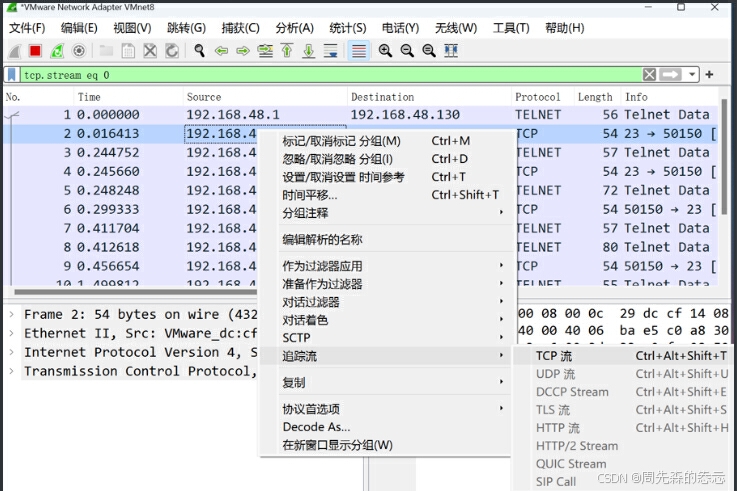Jump to the first packet icon

(x=287, y=51)
